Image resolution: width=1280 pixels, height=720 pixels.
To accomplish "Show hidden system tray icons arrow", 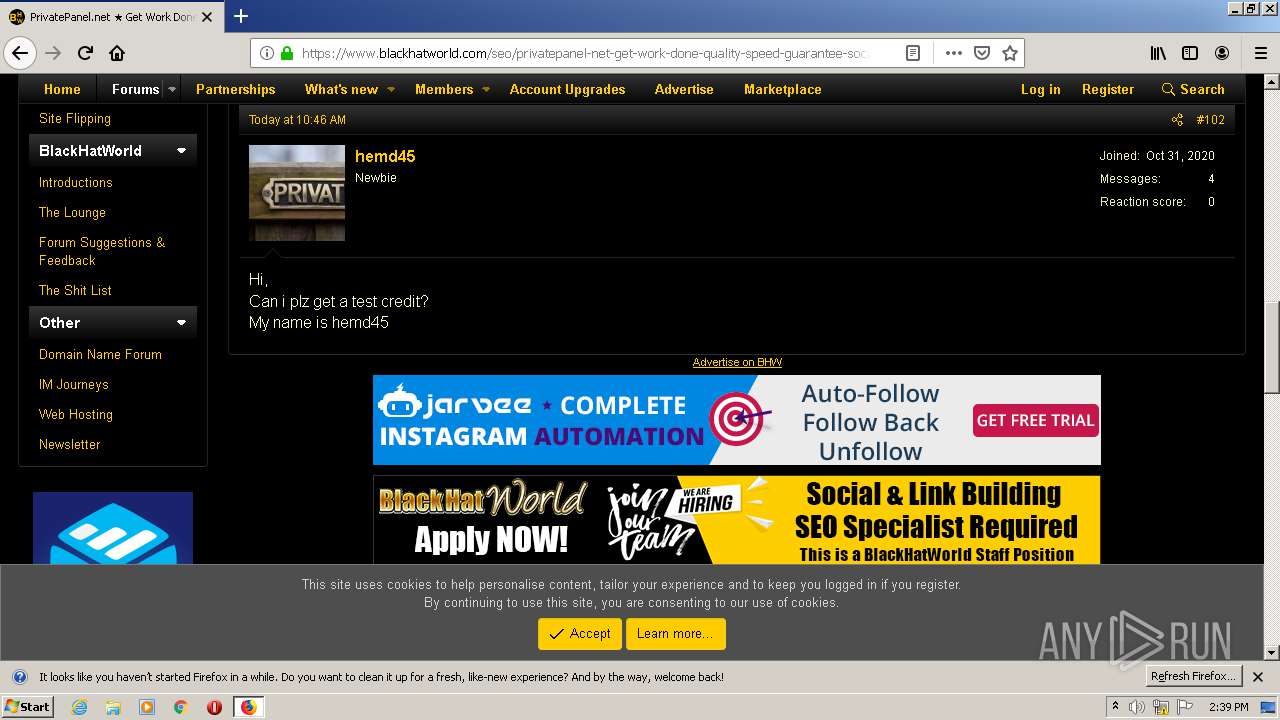I will [x=1115, y=707].
